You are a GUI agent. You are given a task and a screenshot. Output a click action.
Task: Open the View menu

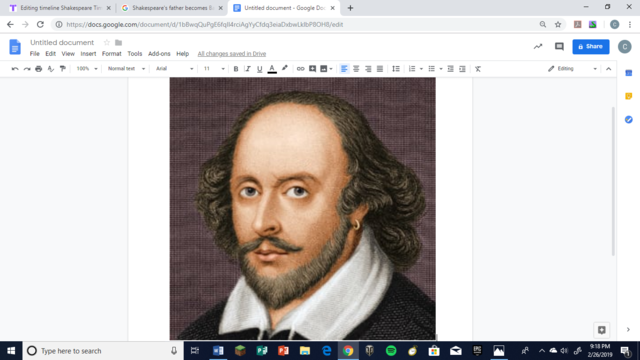pos(68,54)
